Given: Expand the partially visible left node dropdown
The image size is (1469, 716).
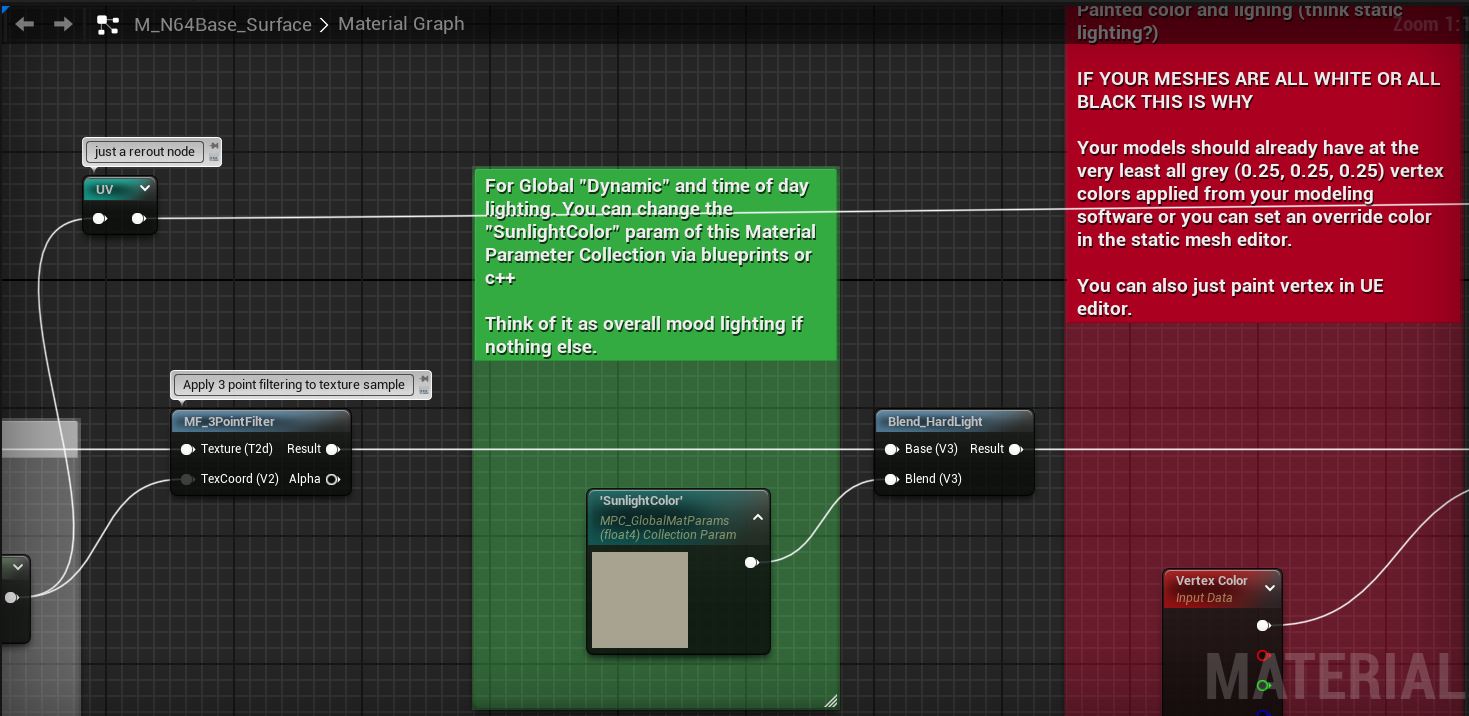Looking at the screenshot, I should (x=18, y=567).
